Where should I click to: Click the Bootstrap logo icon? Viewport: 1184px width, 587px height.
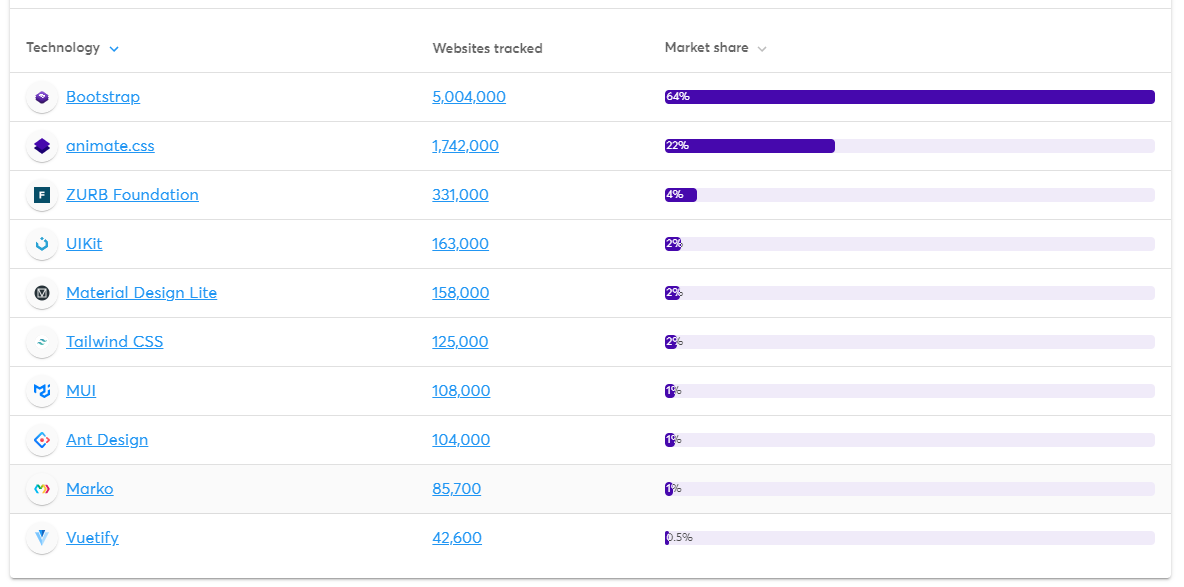coord(42,97)
